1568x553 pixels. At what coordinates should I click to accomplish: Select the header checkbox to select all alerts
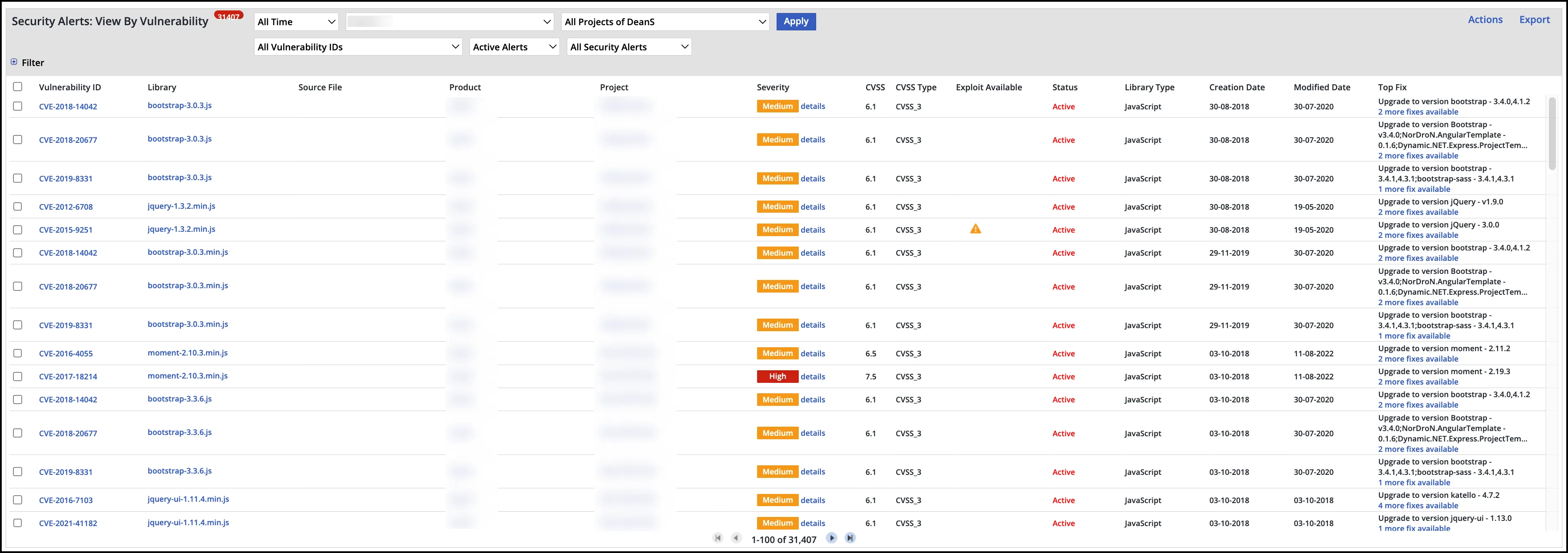coord(18,86)
